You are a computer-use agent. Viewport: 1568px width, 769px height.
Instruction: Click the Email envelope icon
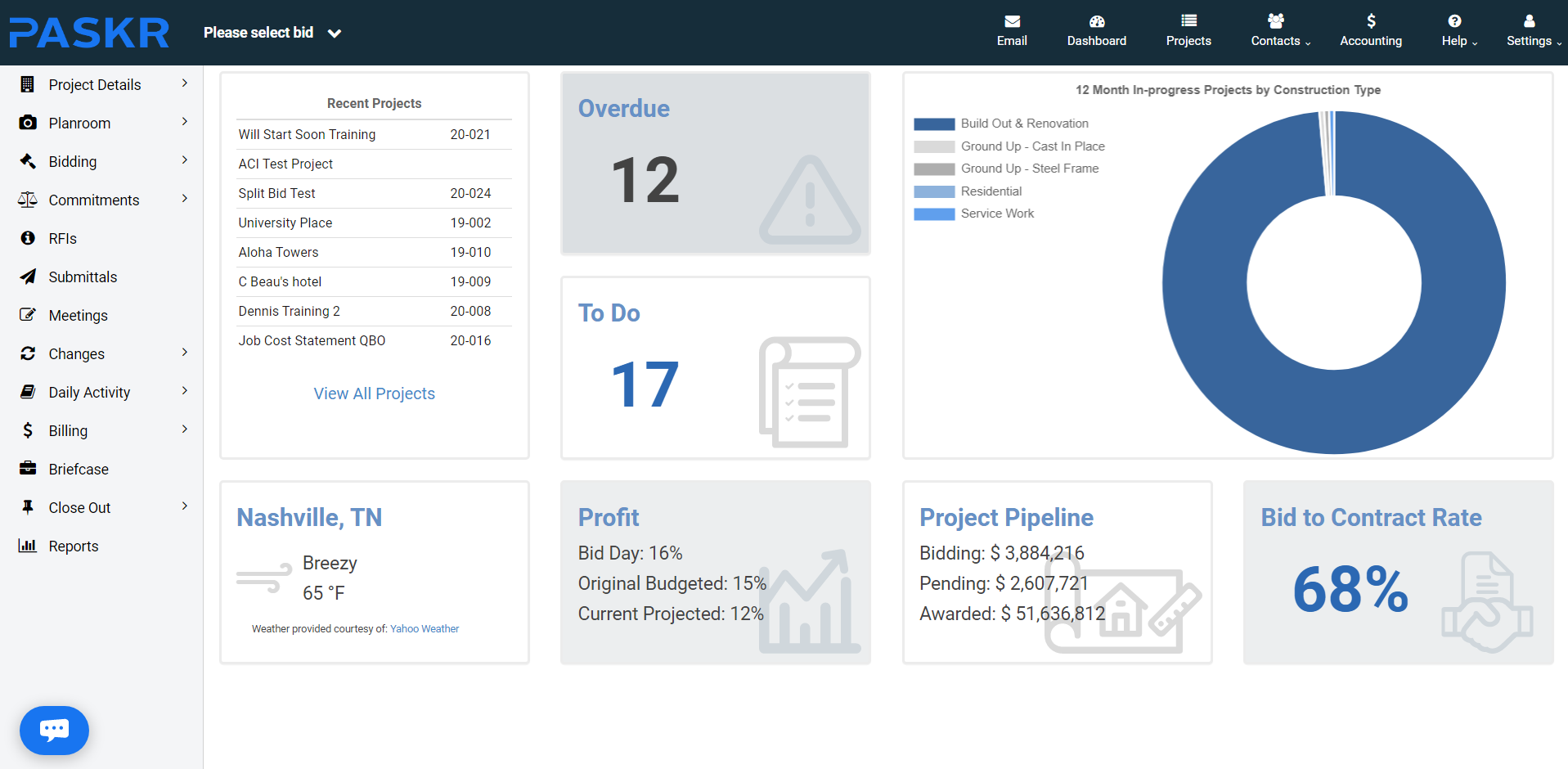pyautogui.click(x=1012, y=21)
